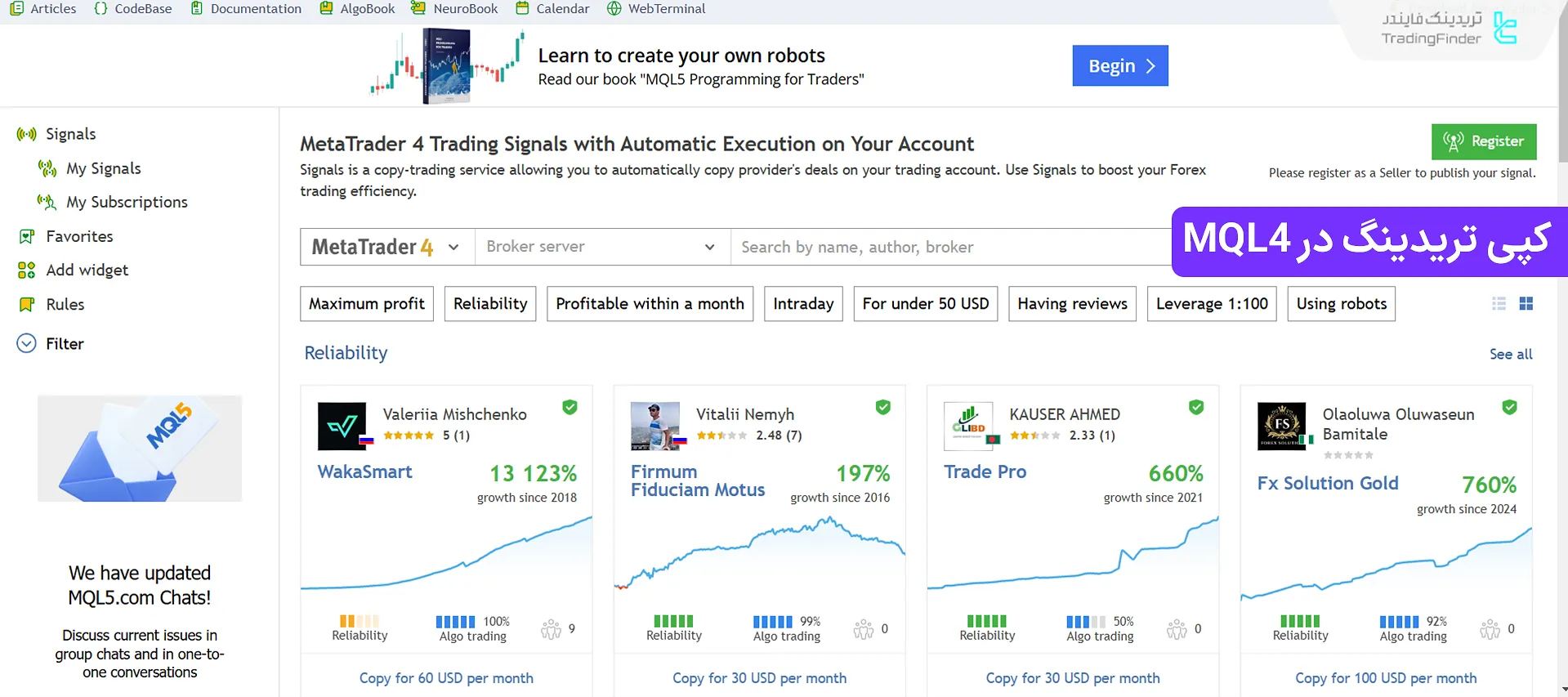Toggle the Reliability filter chip
The width and height of the screenshot is (1568, 697).
tap(490, 304)
